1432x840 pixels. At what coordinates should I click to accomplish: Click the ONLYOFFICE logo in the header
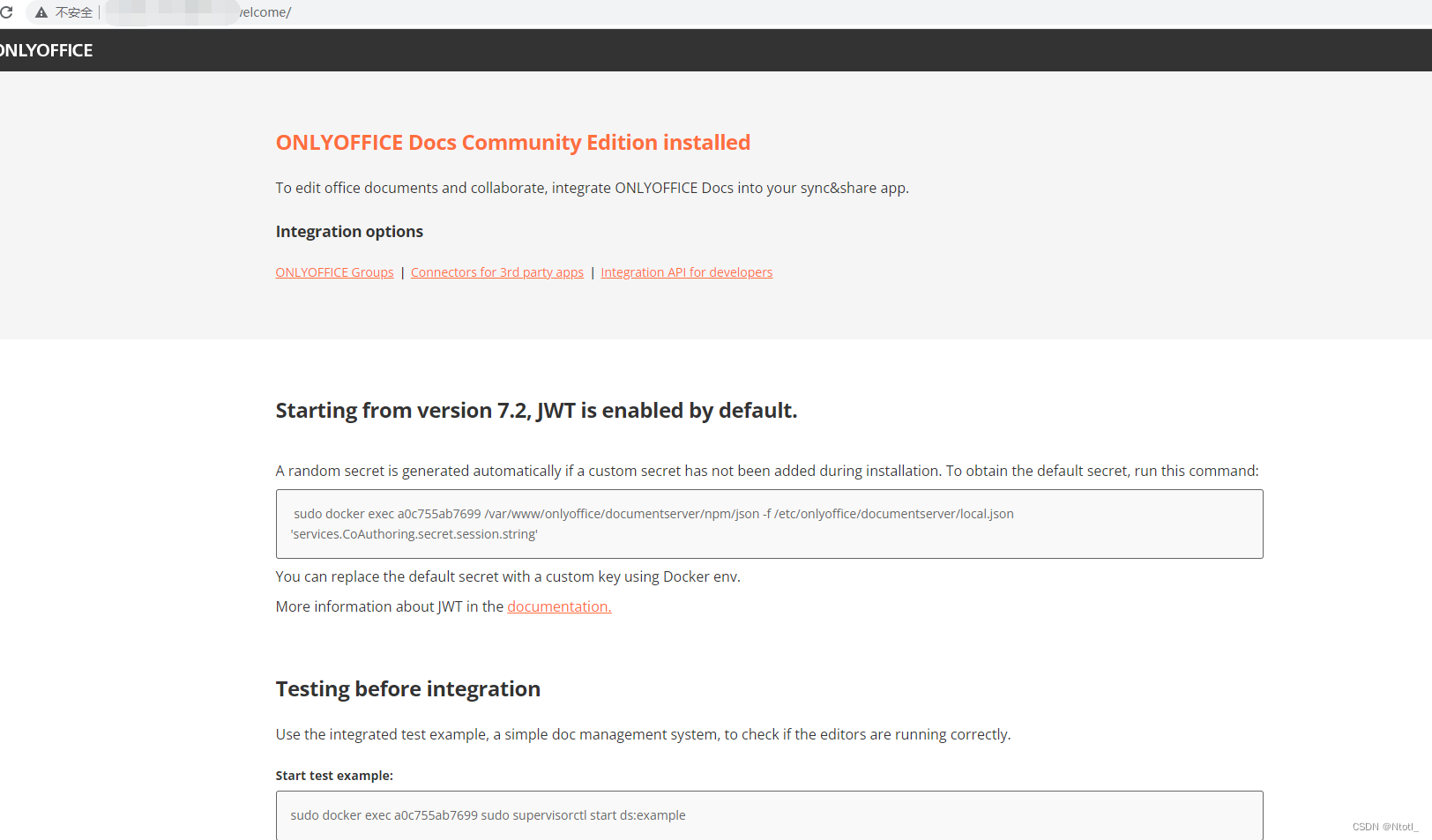point(47,49)
